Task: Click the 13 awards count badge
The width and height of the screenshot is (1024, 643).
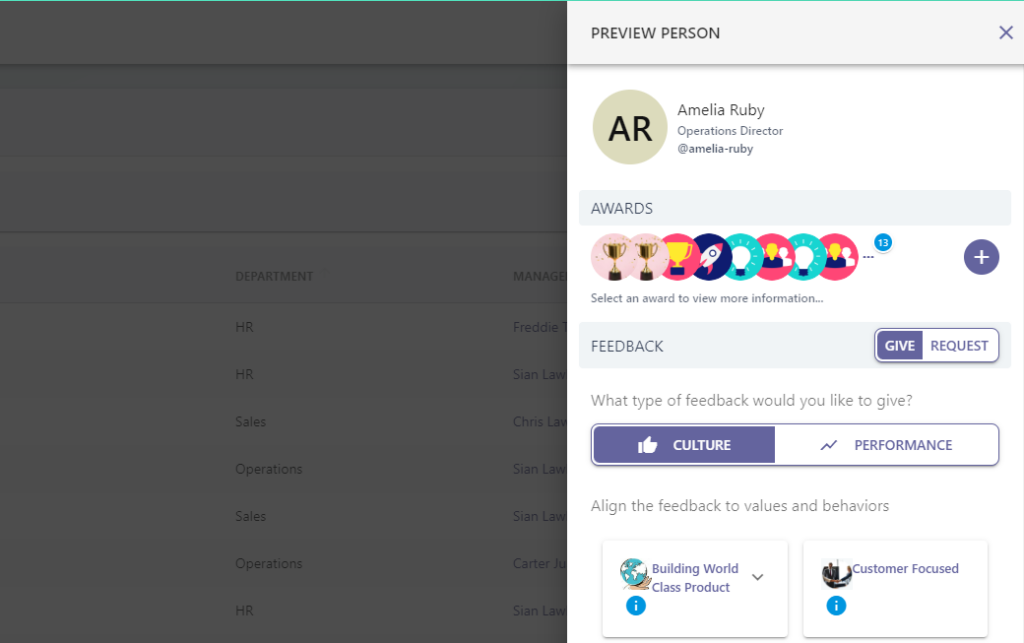Action: [x=883, y=242]
